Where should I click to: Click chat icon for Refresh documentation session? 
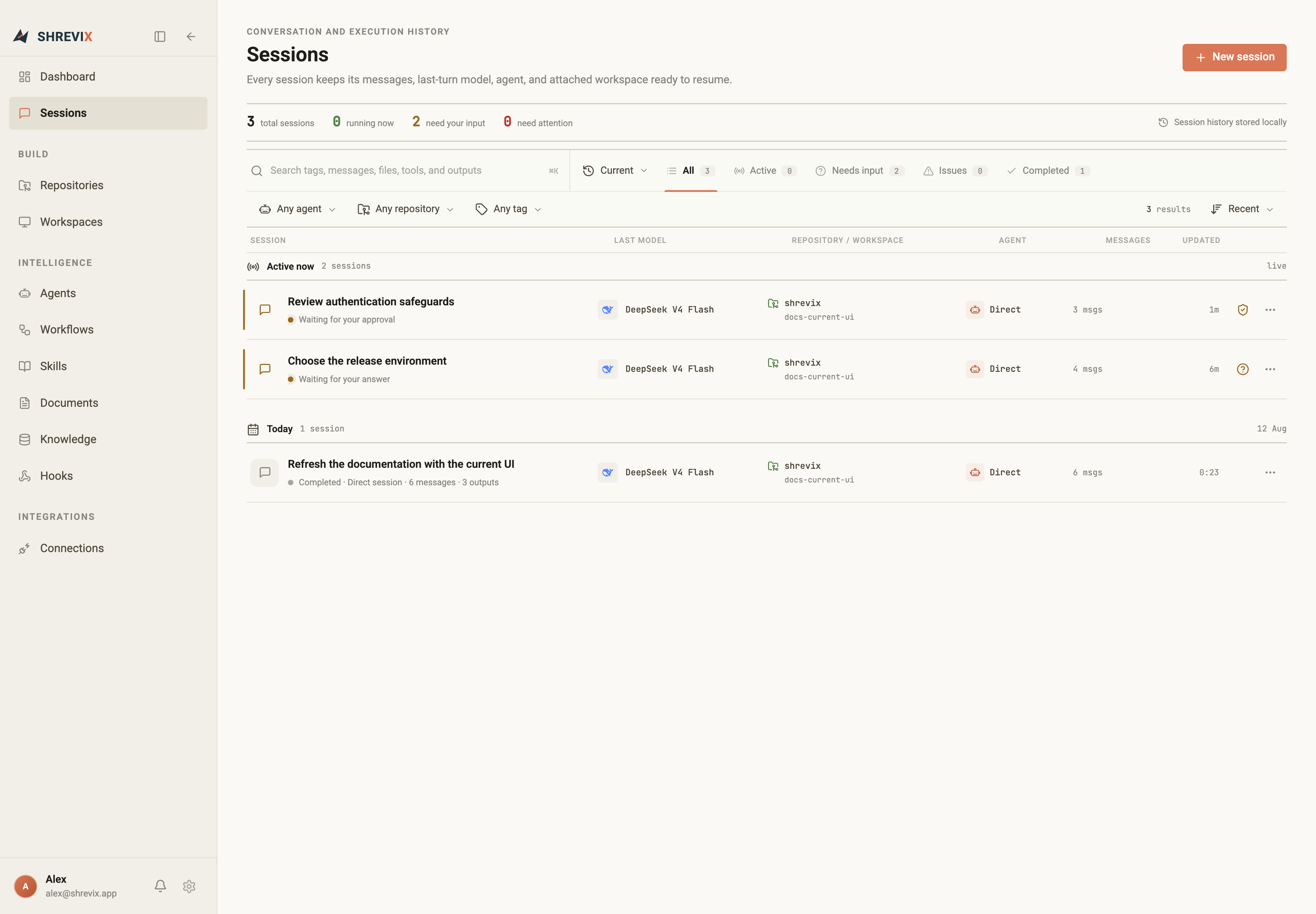(x=265, y=473)
